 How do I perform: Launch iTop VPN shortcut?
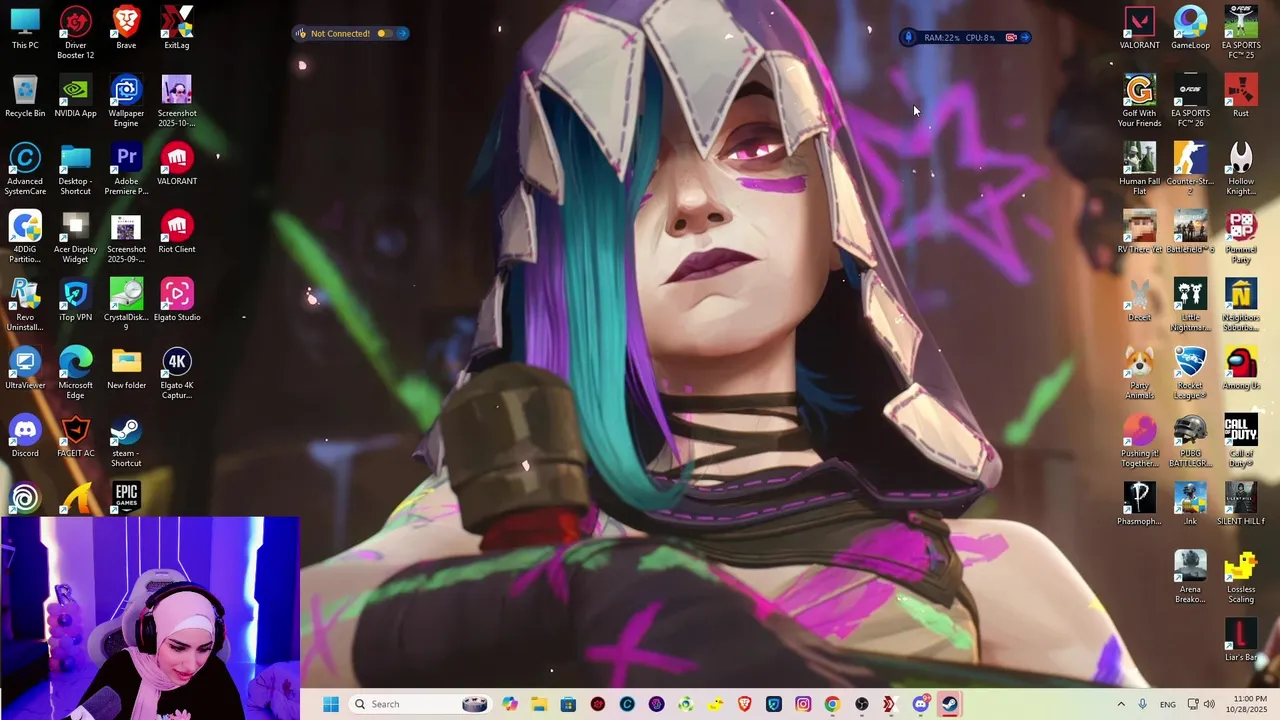(76, 300)
